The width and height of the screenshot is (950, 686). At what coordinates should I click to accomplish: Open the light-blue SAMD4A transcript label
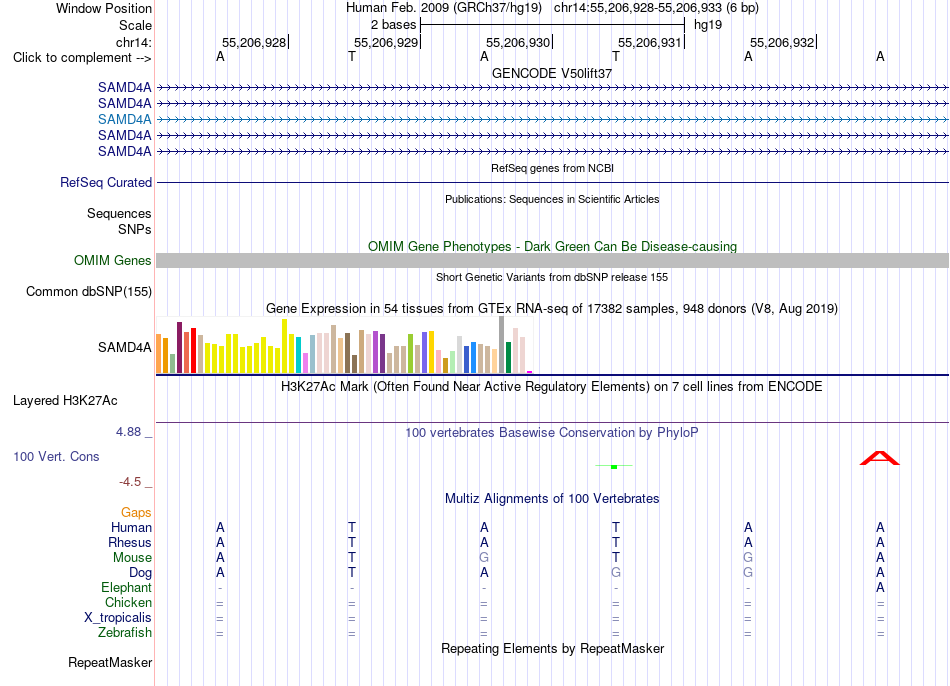pos(124,119)
